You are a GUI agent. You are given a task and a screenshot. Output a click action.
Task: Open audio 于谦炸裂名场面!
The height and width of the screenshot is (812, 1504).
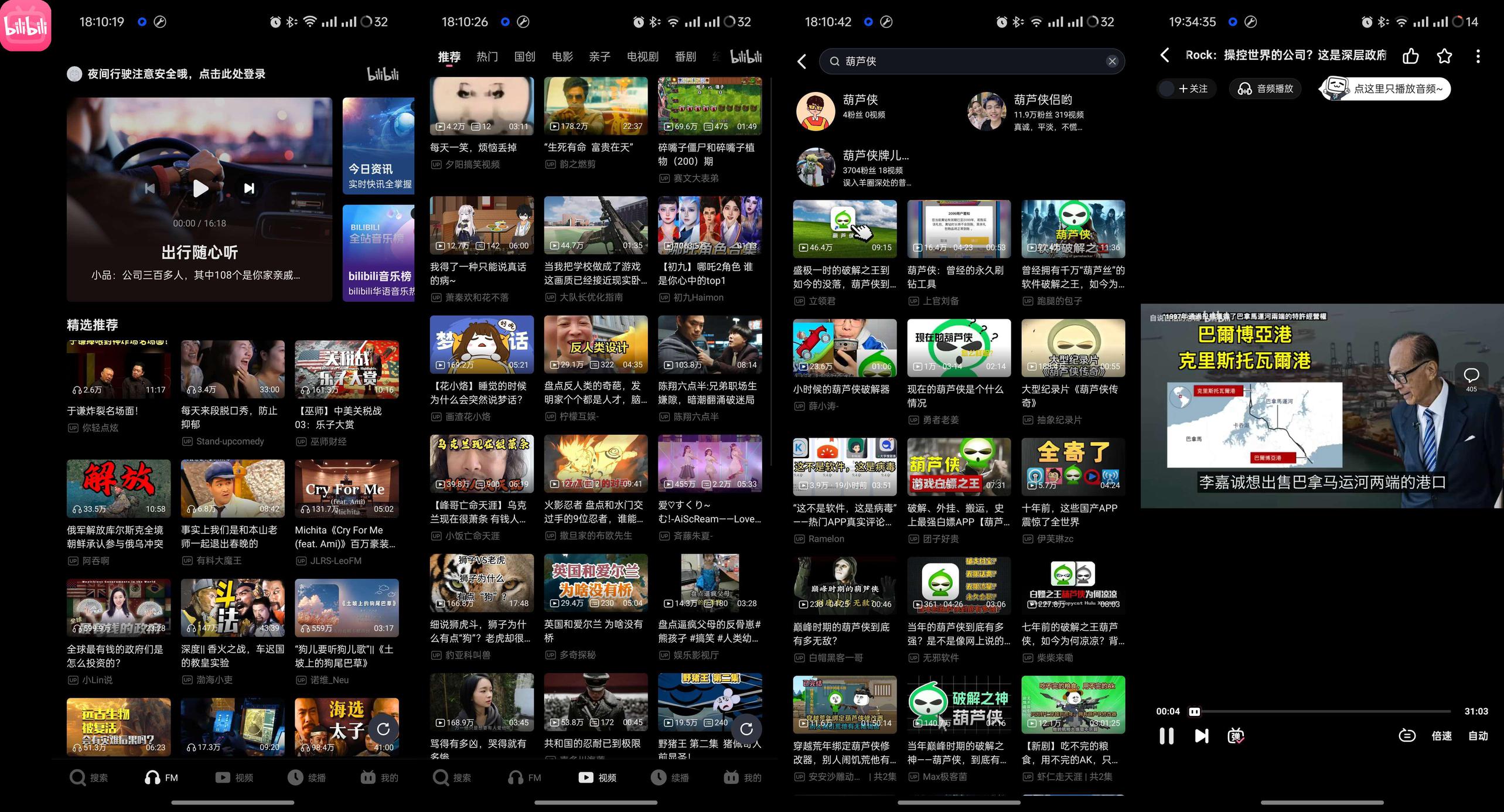(x=118, y=387)
